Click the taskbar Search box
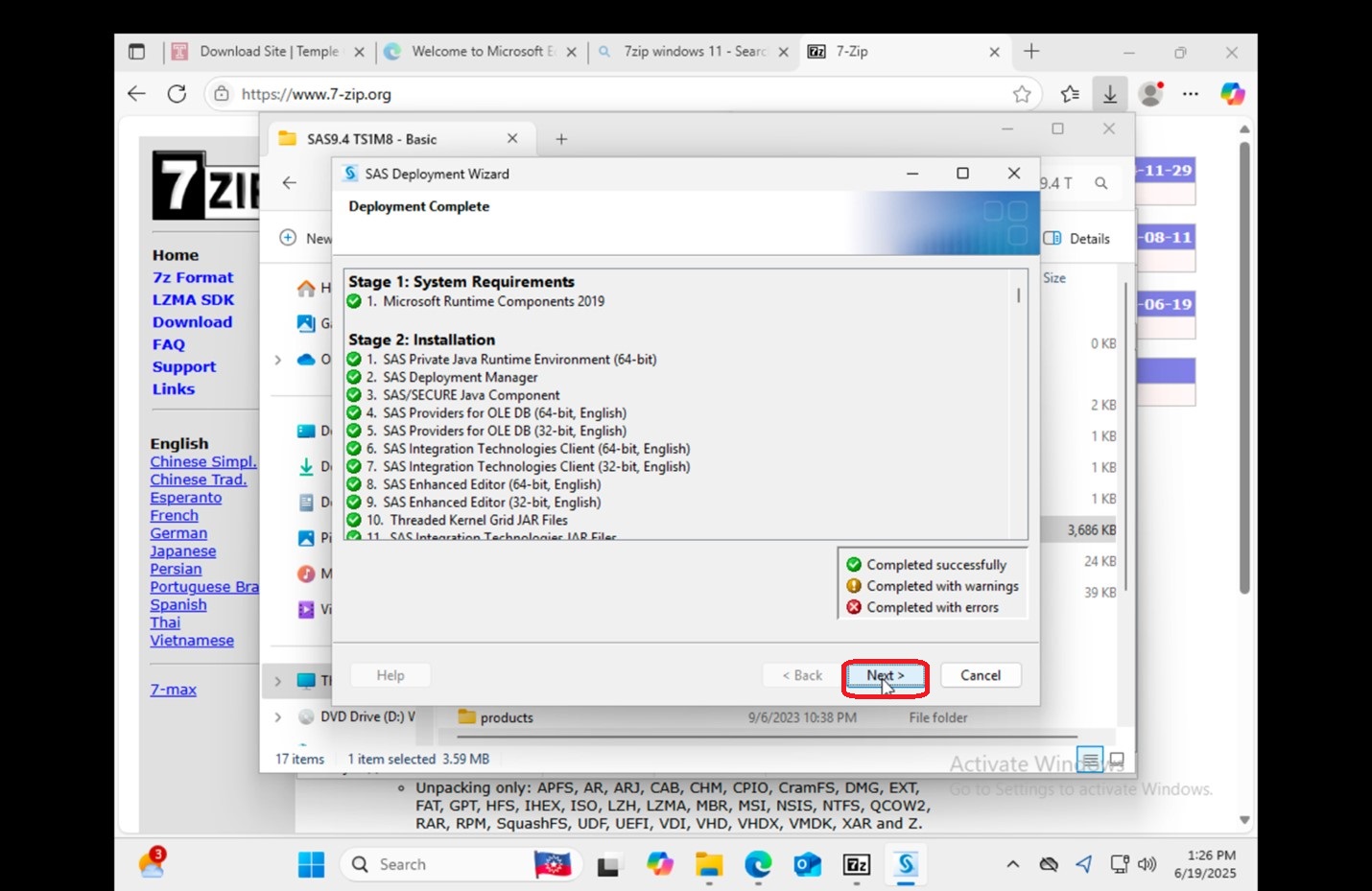 point(435,864)
